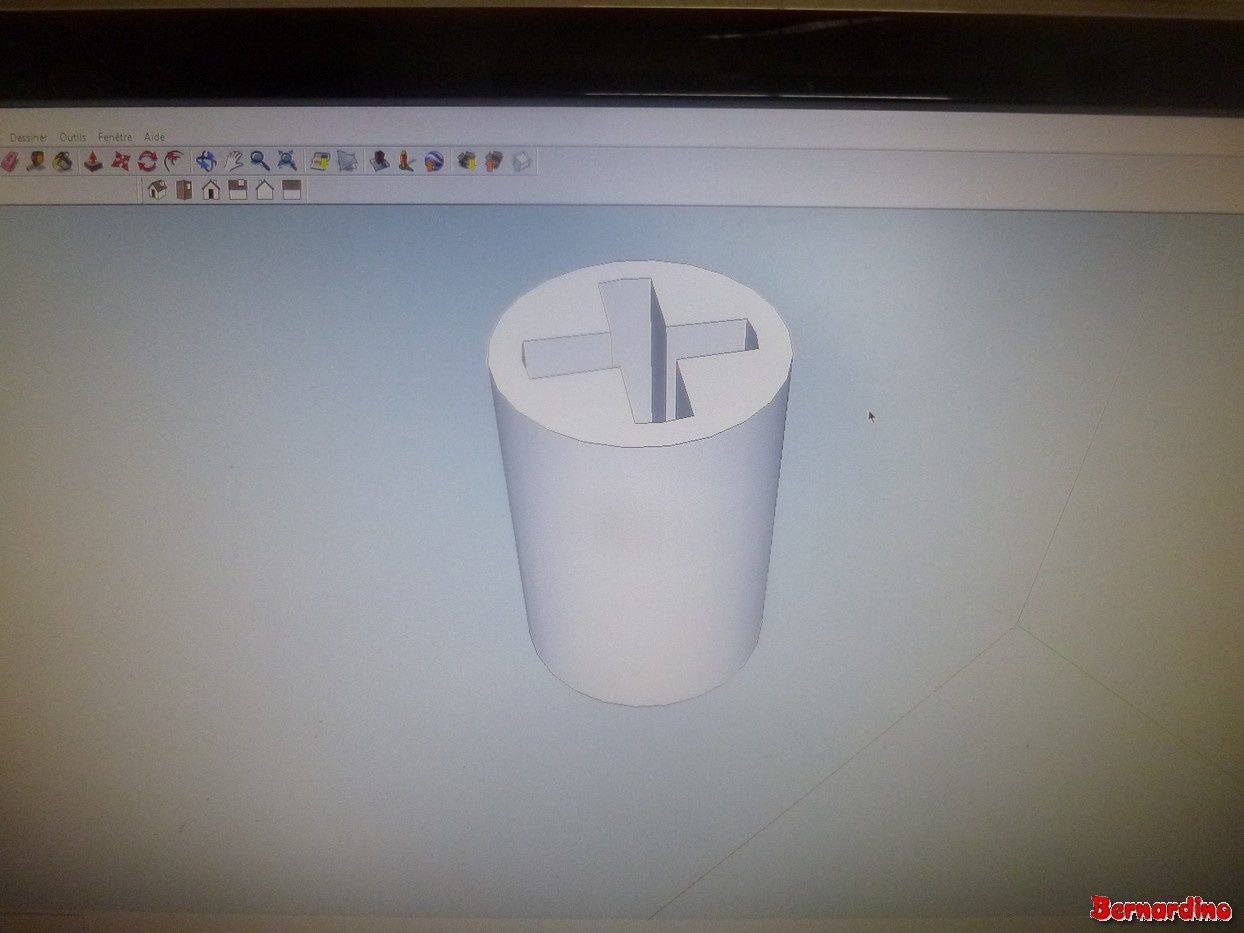Click the Photo Textures icon
The height and width of the screenshot is (933, 1244).
406,161
